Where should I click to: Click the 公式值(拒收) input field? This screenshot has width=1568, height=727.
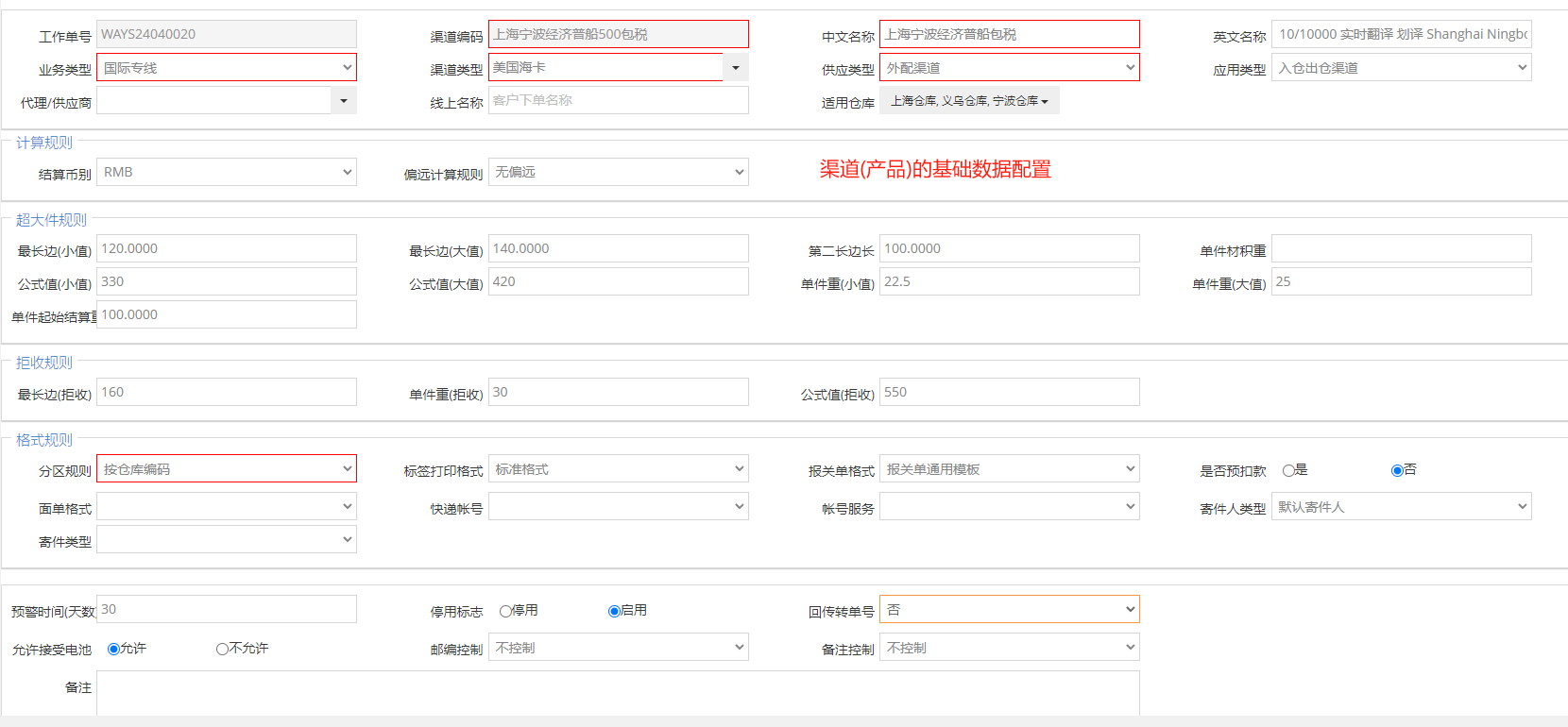click(x=1009, y=392)
